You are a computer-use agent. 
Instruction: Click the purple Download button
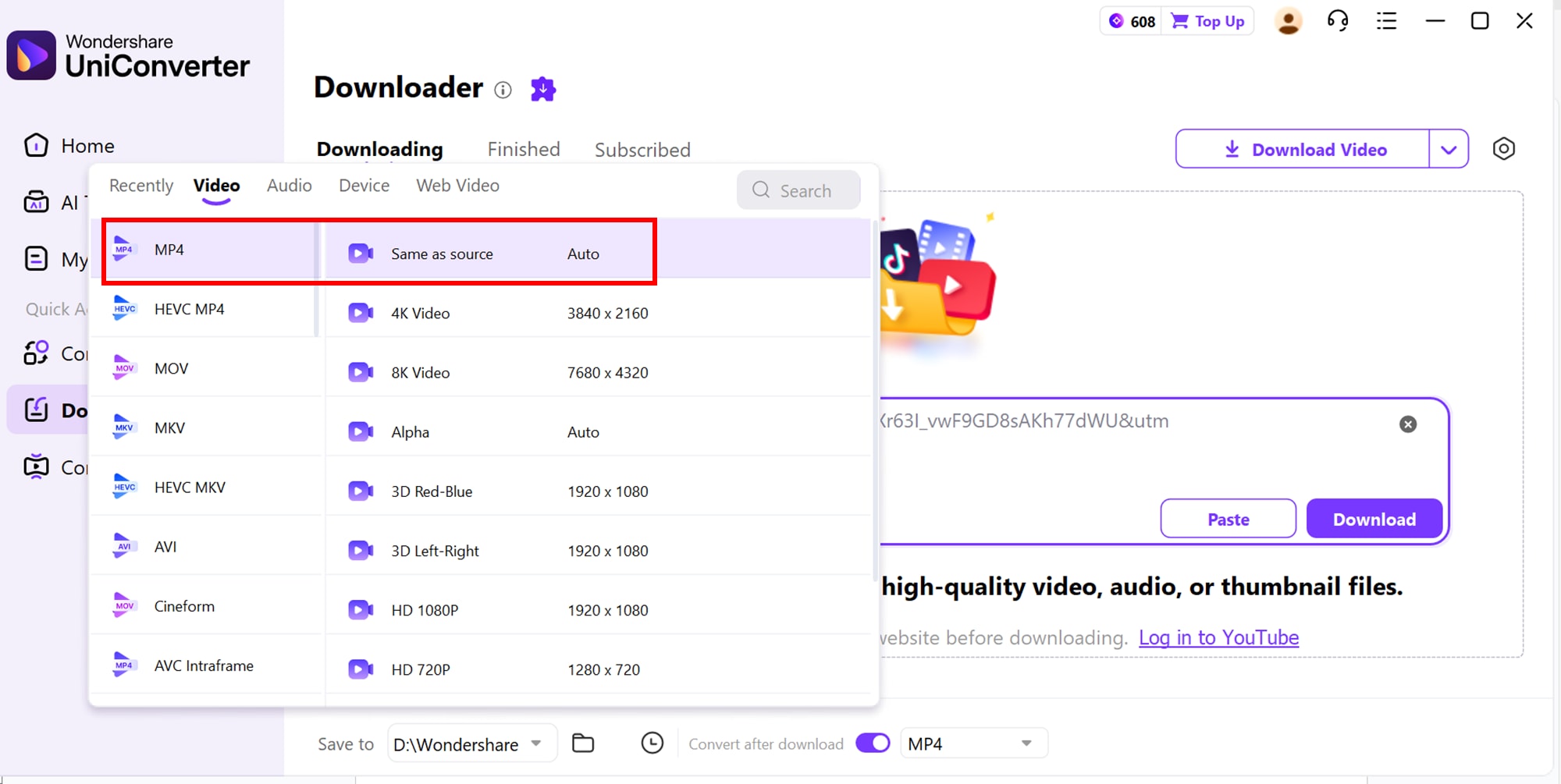point(1374,519)
